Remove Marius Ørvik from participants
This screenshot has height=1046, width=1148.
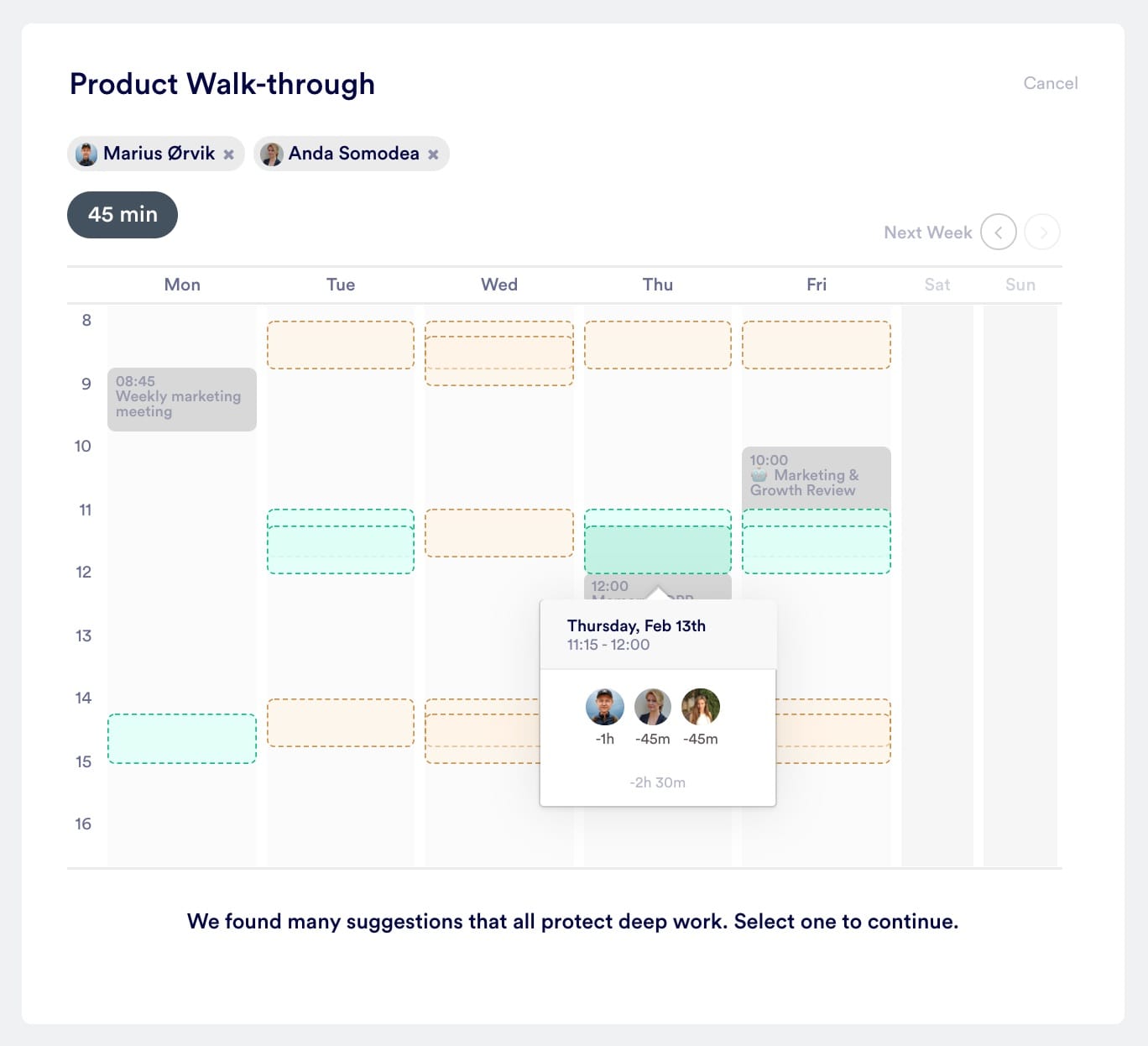point(228,154)
